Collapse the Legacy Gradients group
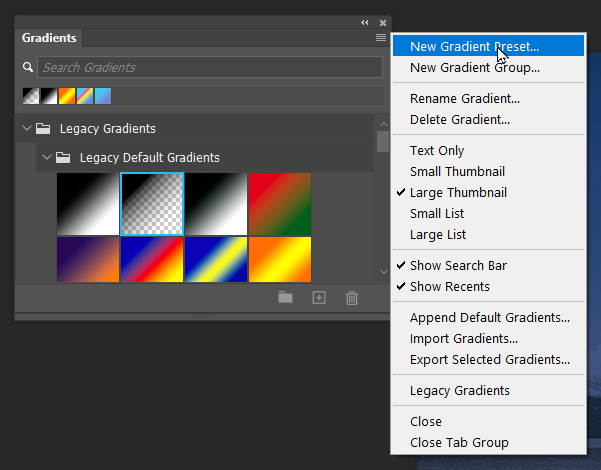The height and width of the screenshot is (470, 601). [27, 128]
